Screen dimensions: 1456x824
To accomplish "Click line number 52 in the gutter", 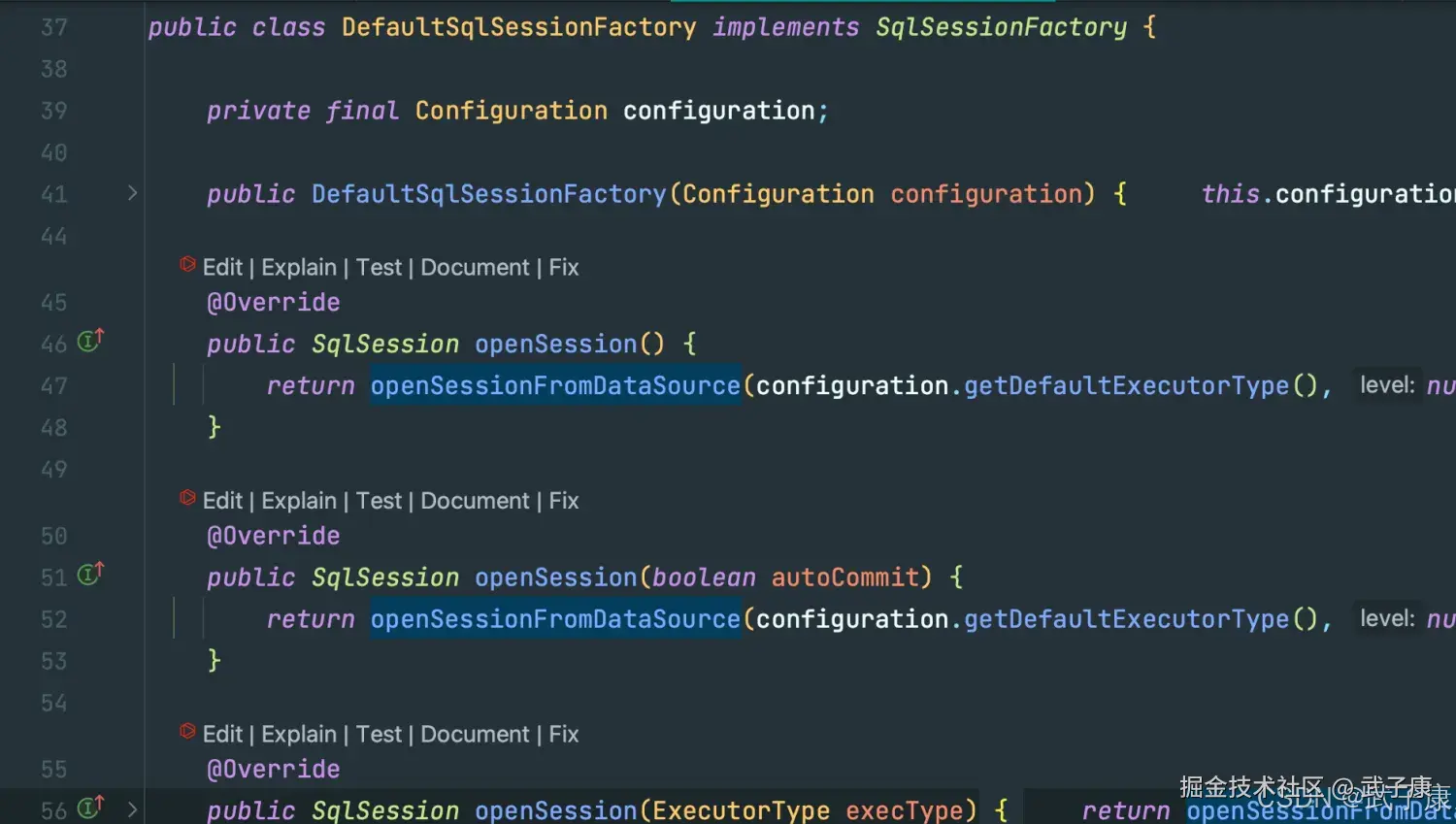I will 54,619.
